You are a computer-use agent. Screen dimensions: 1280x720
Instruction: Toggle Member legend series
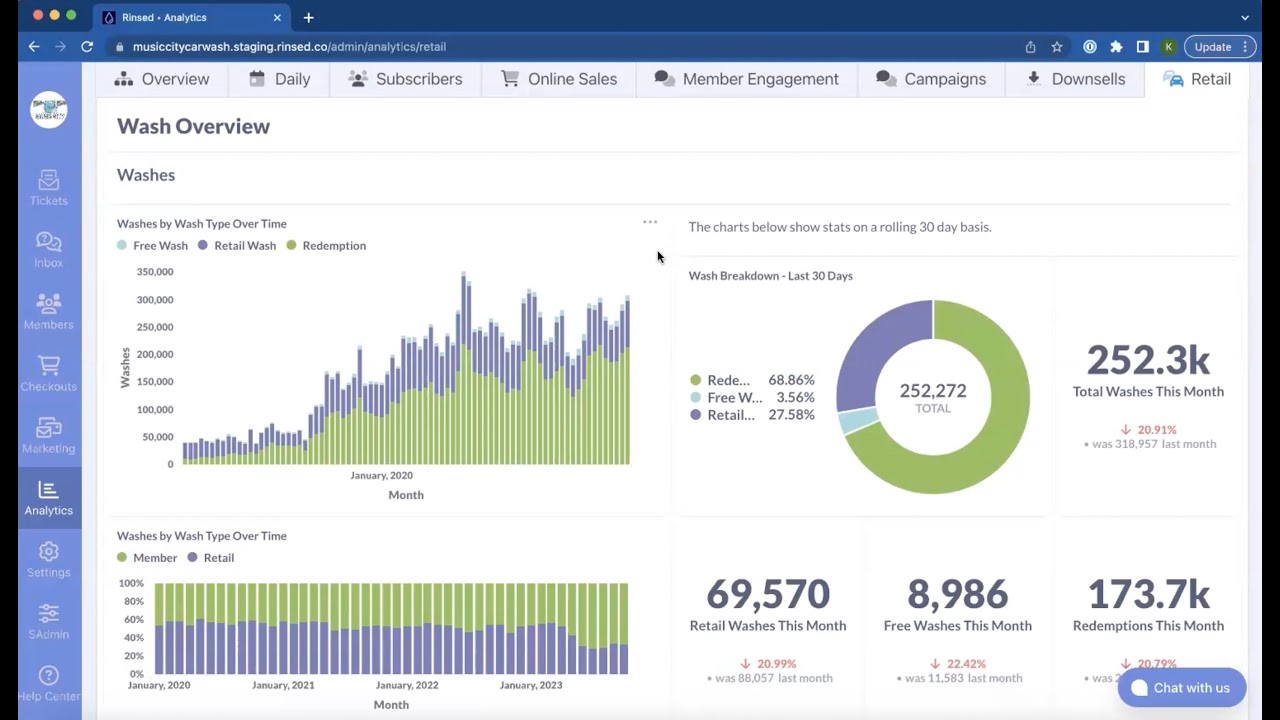pyautogui.click(x=146, y=557)
